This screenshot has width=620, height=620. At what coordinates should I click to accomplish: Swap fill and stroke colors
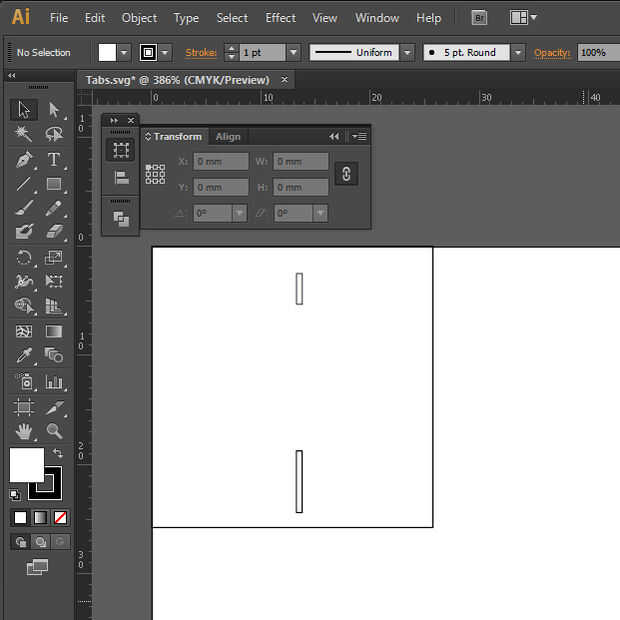coord(58,454)
